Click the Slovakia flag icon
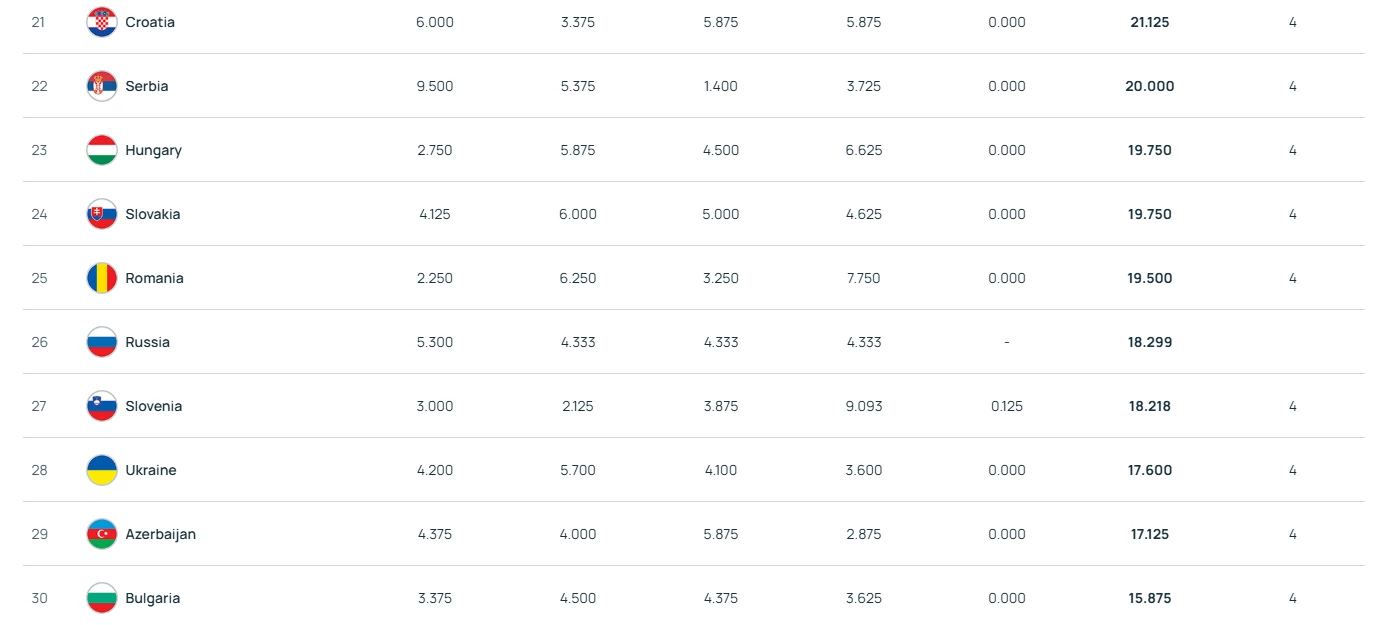This screenshot has width=1384, height=625. [102, 214]
